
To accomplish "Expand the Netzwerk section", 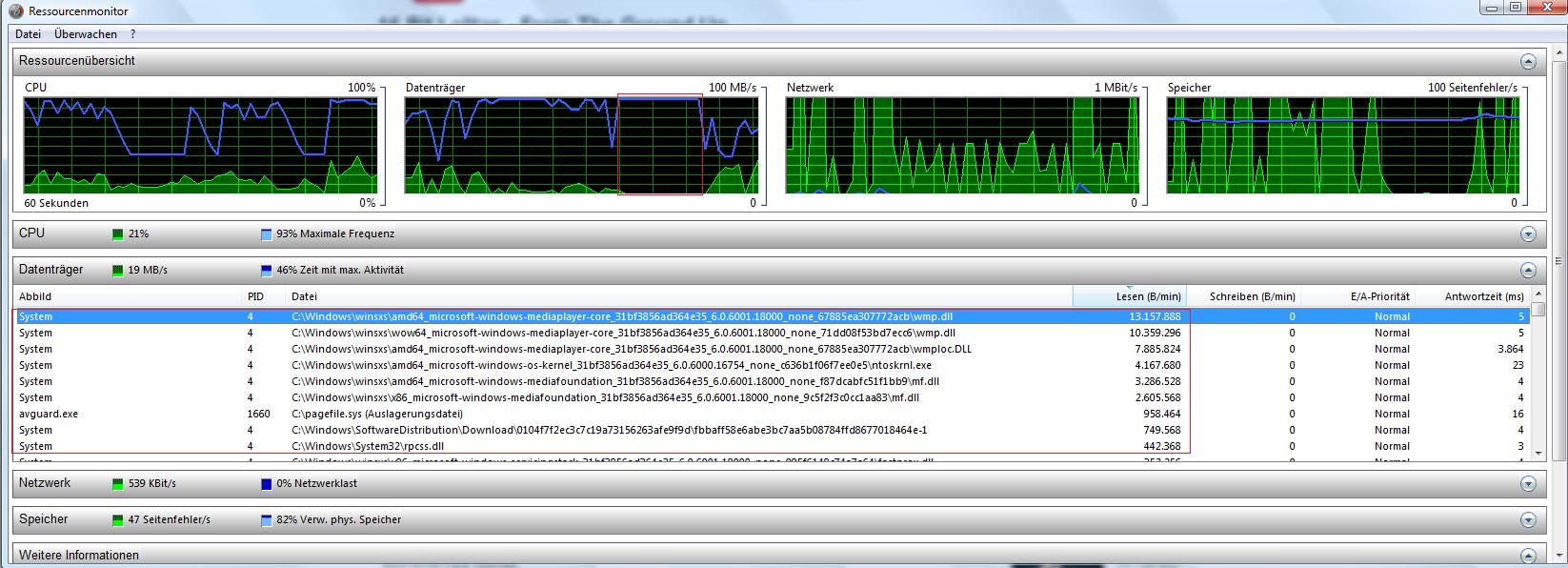I will click(x=1528, y=484).
